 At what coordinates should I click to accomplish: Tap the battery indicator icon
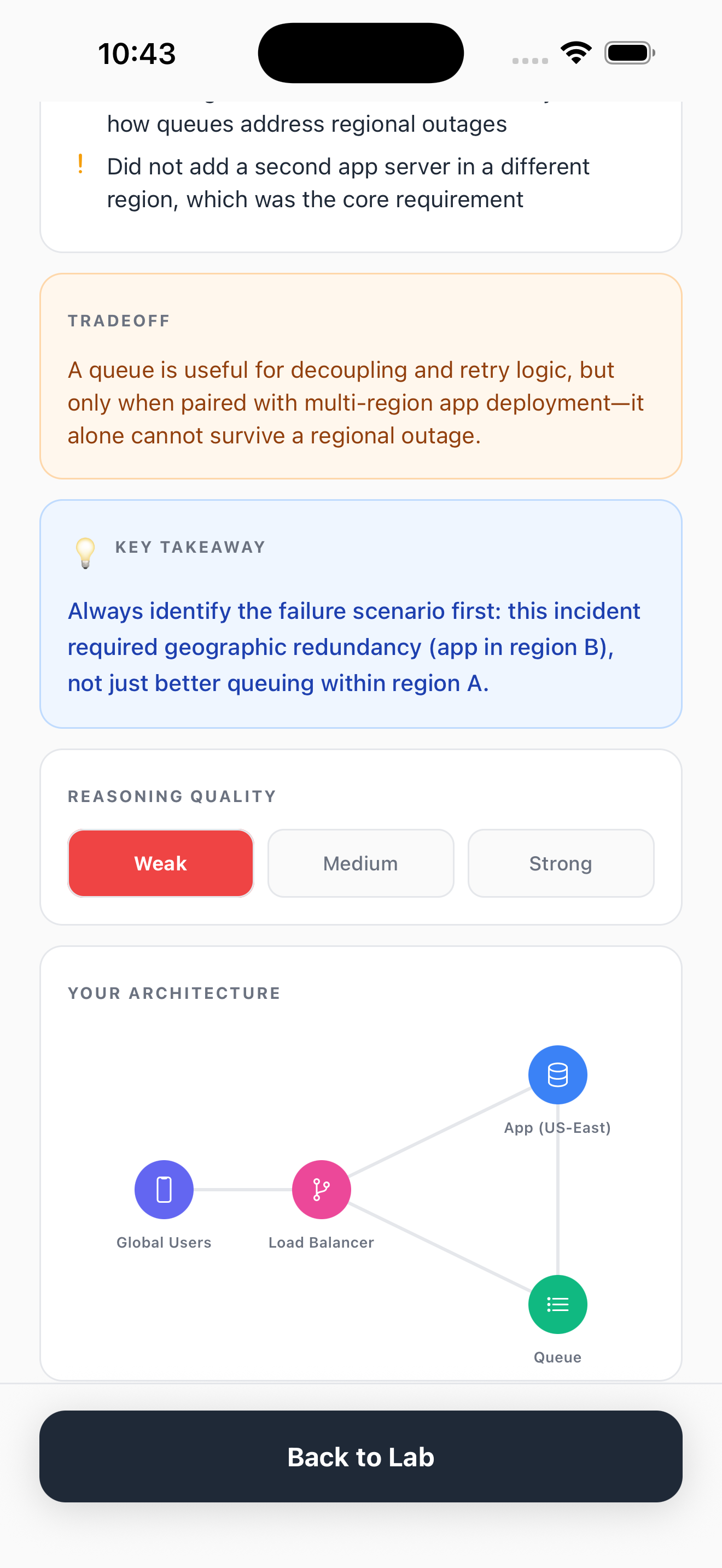click(629, 52)
